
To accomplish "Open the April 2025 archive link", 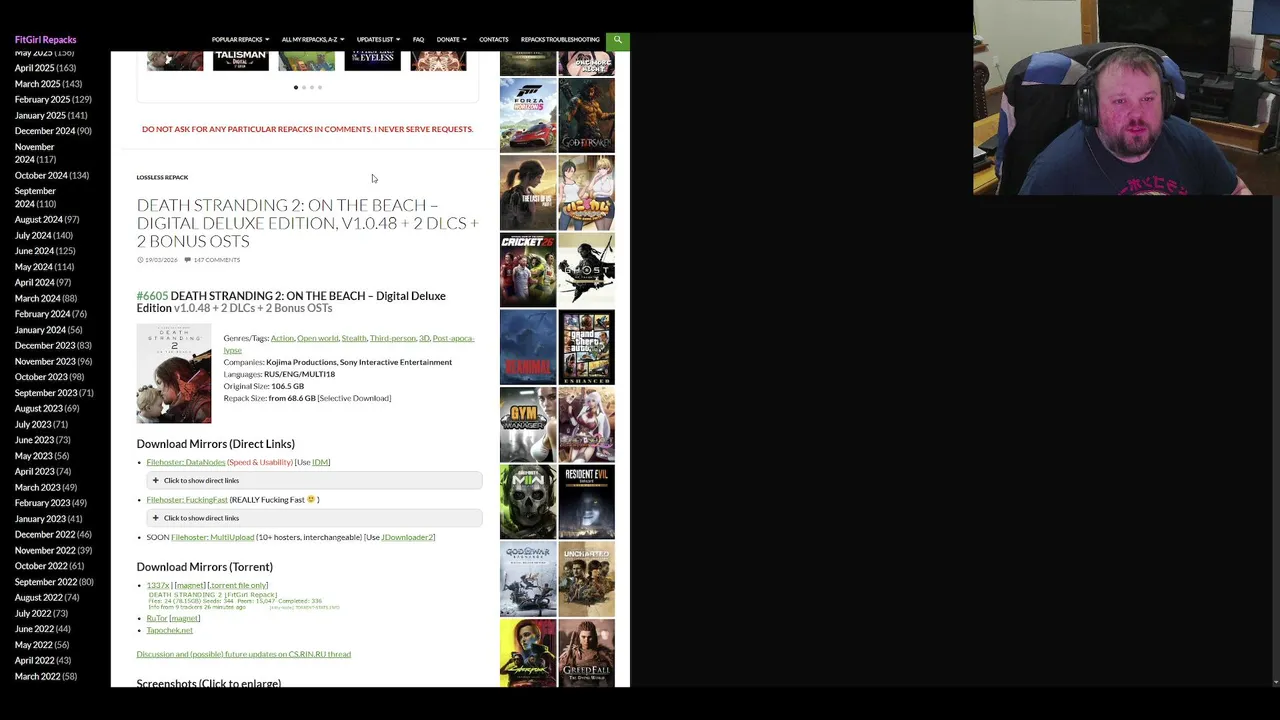I will click(x=35, y=68).
